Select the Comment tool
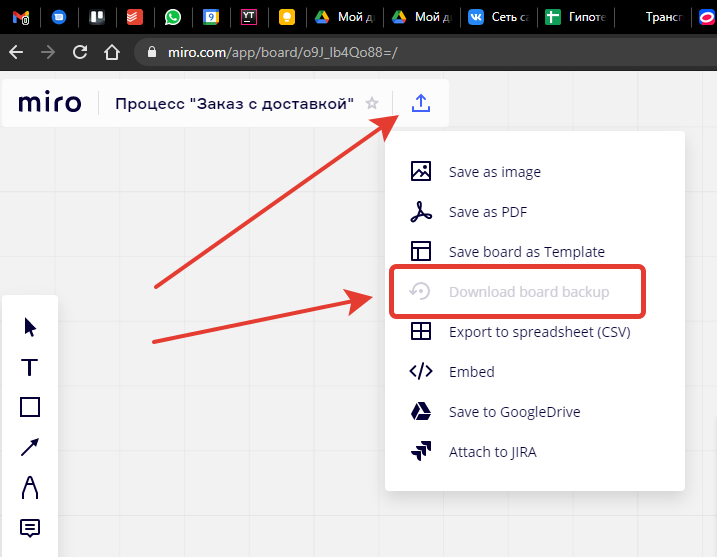Screen dimensions: 717x557 pos(30,527)
